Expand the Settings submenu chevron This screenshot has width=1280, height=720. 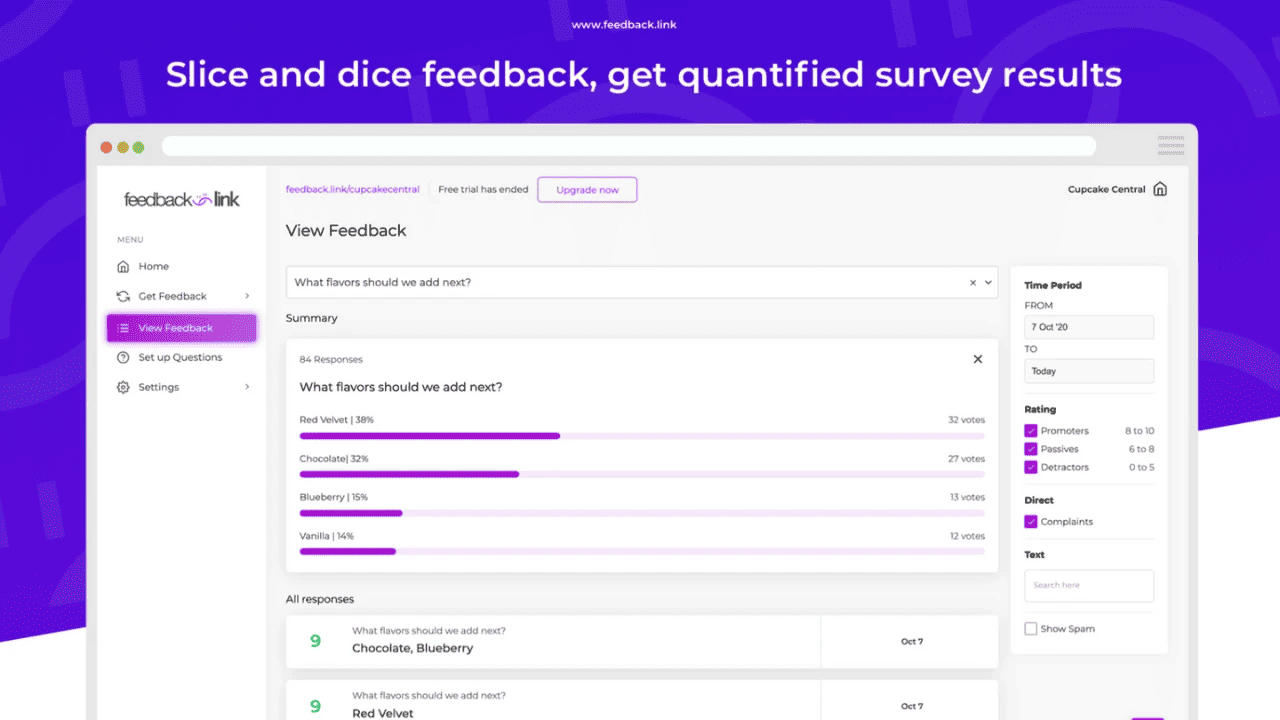247,387
